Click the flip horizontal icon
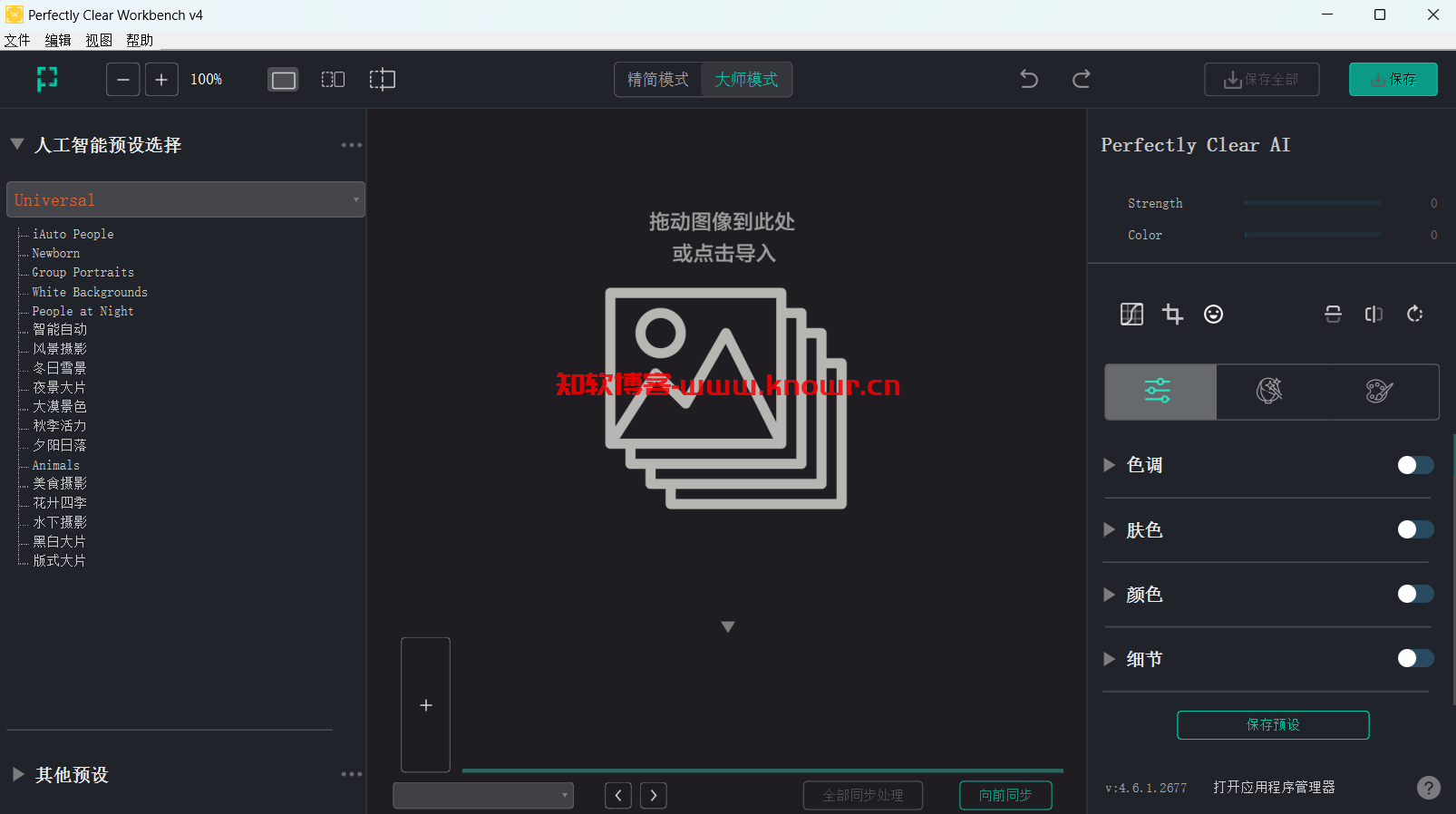 pyautogui.click(x=1373, y=314)
